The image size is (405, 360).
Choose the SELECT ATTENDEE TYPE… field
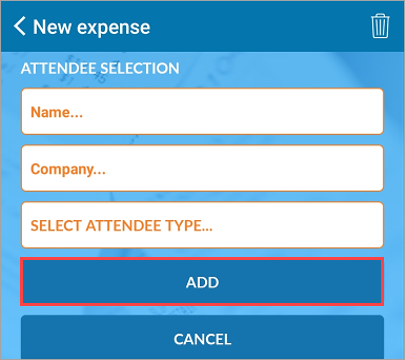202,225
